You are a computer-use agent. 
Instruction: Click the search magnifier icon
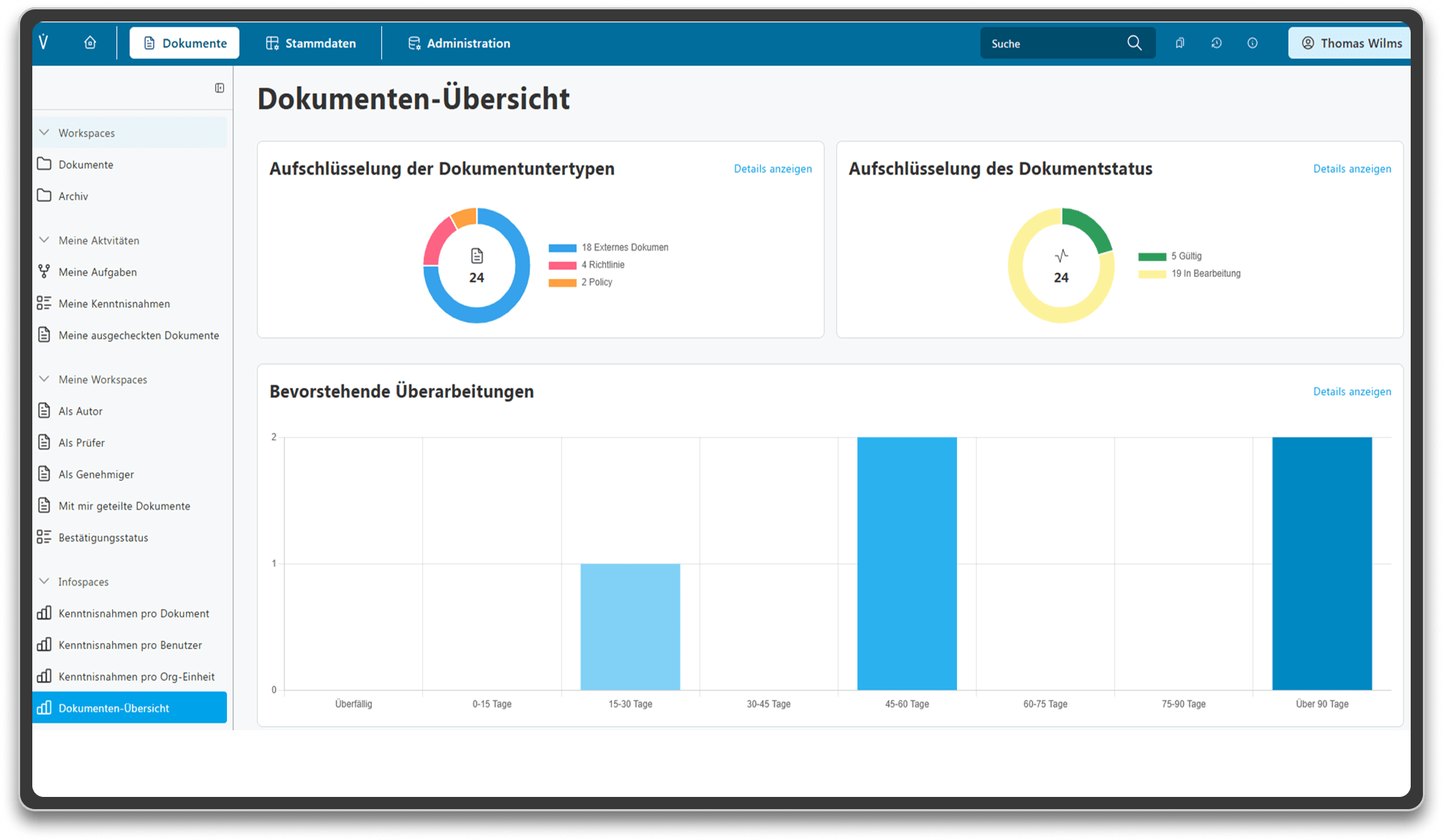click(1134, 43)
